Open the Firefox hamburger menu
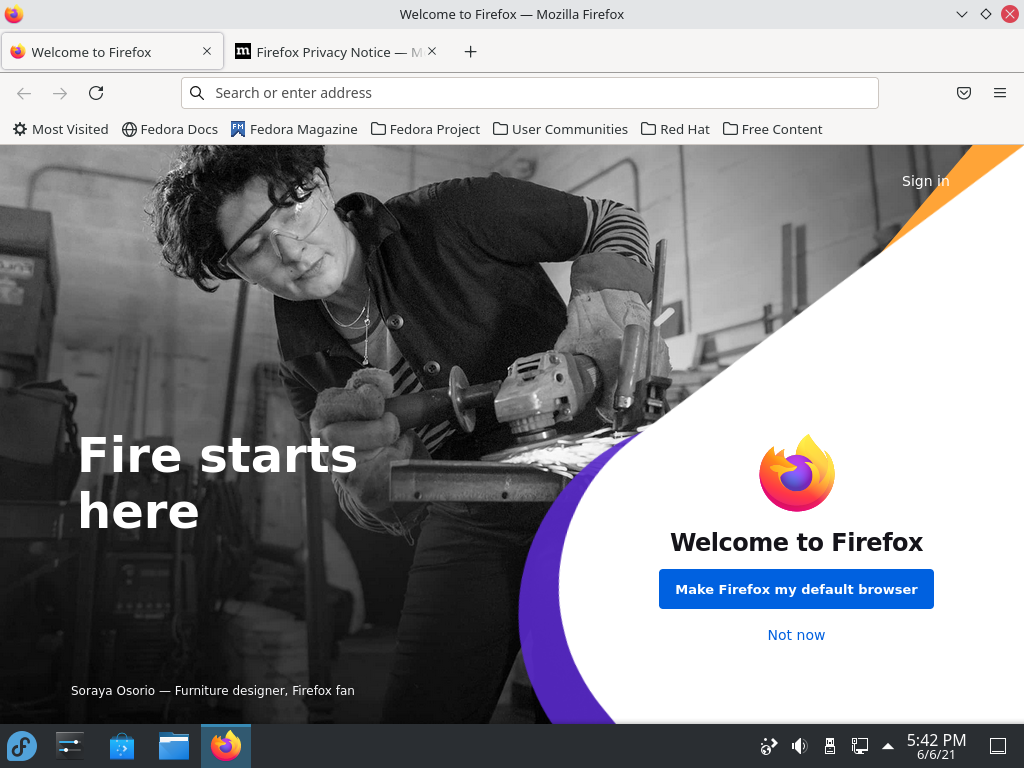 [x=1000, y=93]
